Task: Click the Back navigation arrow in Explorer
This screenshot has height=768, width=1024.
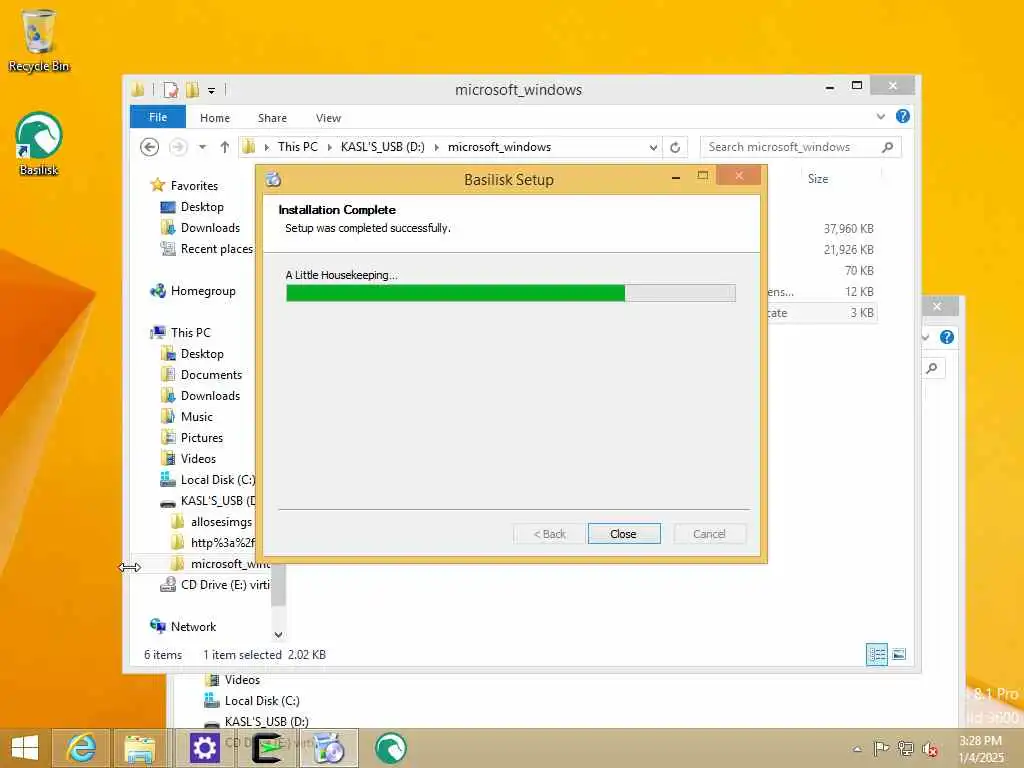Action: [150, 147]
